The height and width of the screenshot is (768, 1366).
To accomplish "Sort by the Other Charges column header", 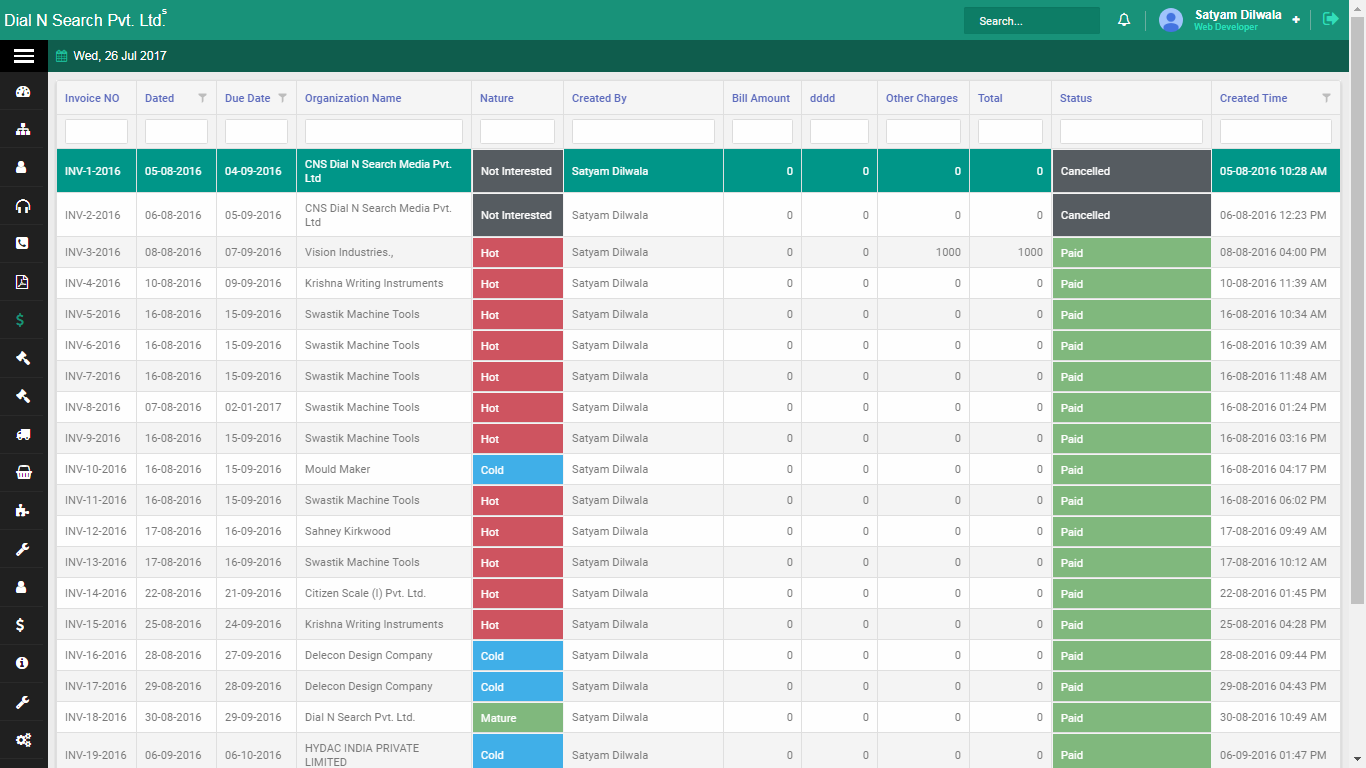I will click(922, 98).
